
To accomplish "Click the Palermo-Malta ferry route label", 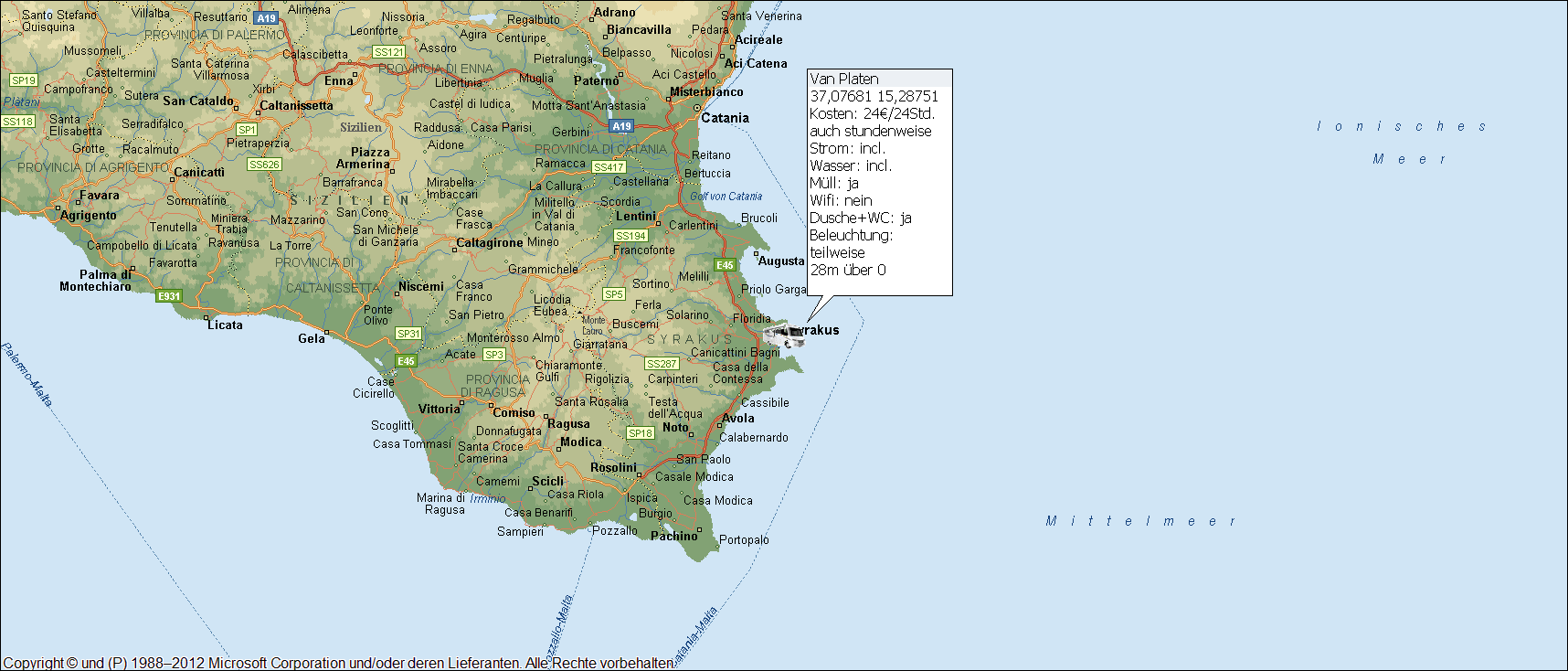I will point(26,375).
